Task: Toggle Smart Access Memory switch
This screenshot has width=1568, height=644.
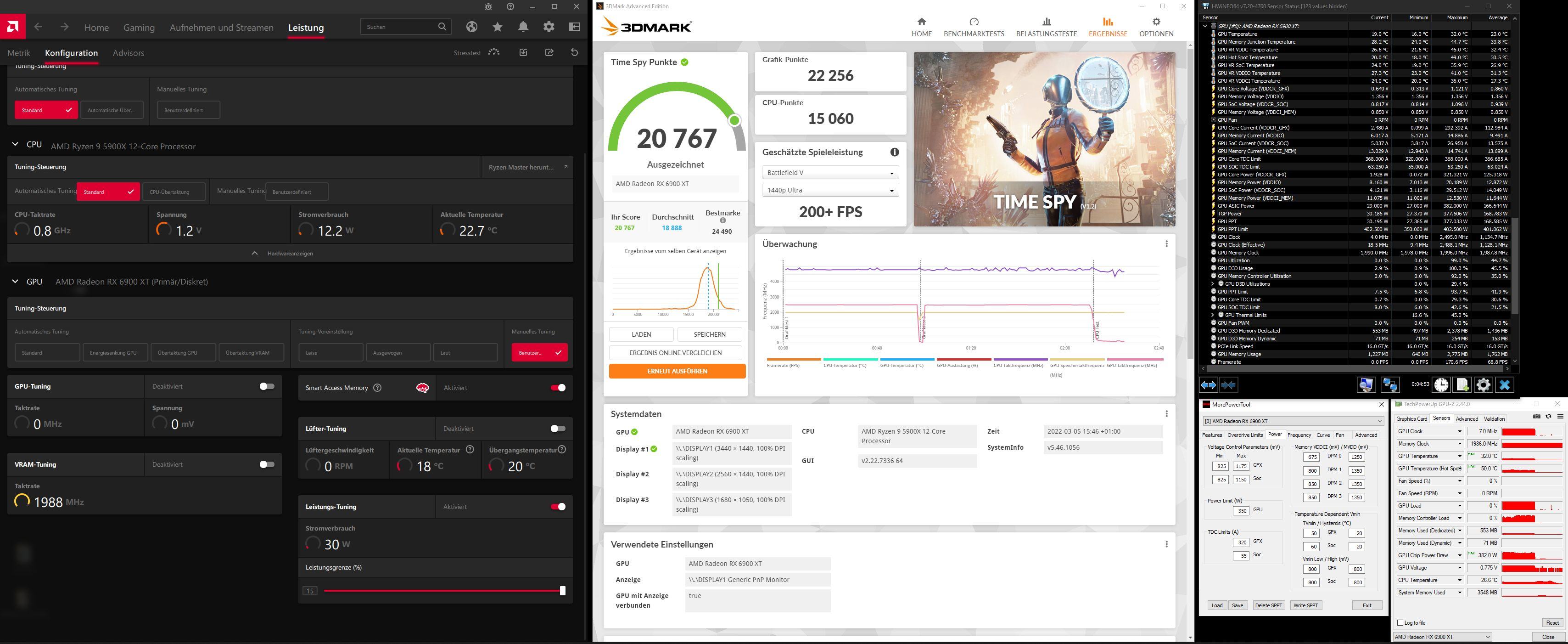Action: pyautogui.click(x=558, y=388)
